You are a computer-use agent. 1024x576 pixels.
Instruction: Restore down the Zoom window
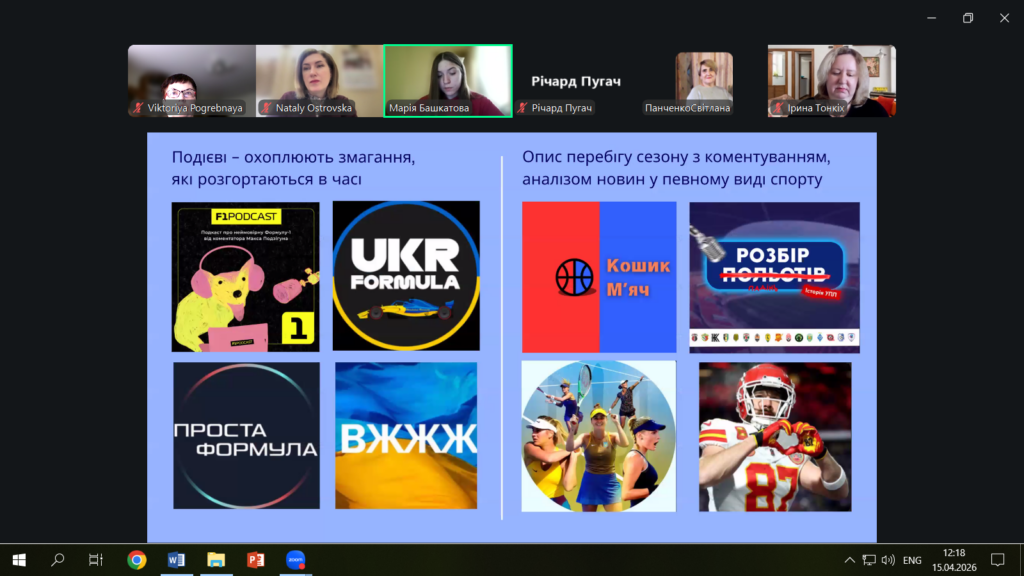click(967, 18)
